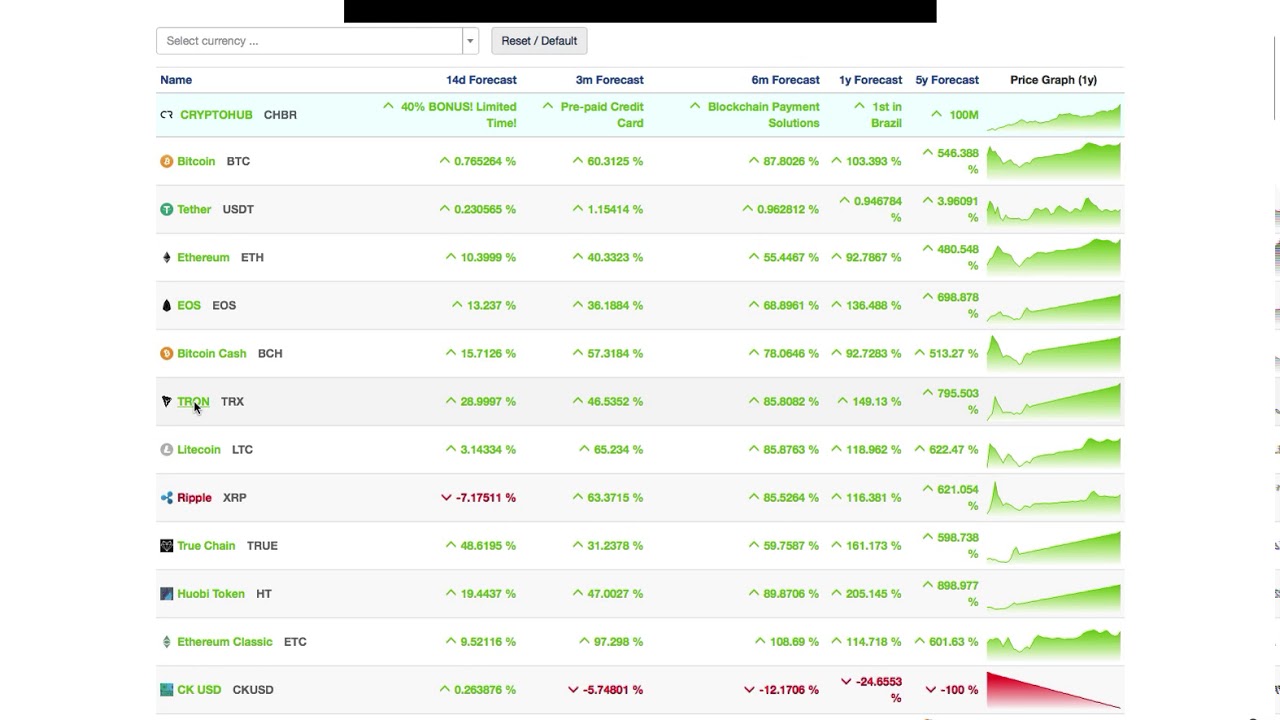Click True Chain's 48.6195 % value

point(488,545)
